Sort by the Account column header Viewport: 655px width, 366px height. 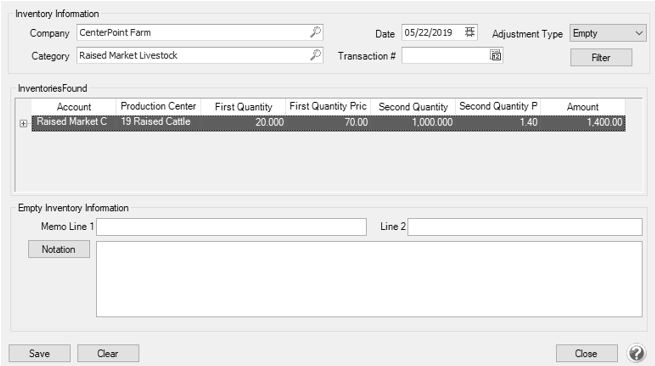(x=74, y=107)
